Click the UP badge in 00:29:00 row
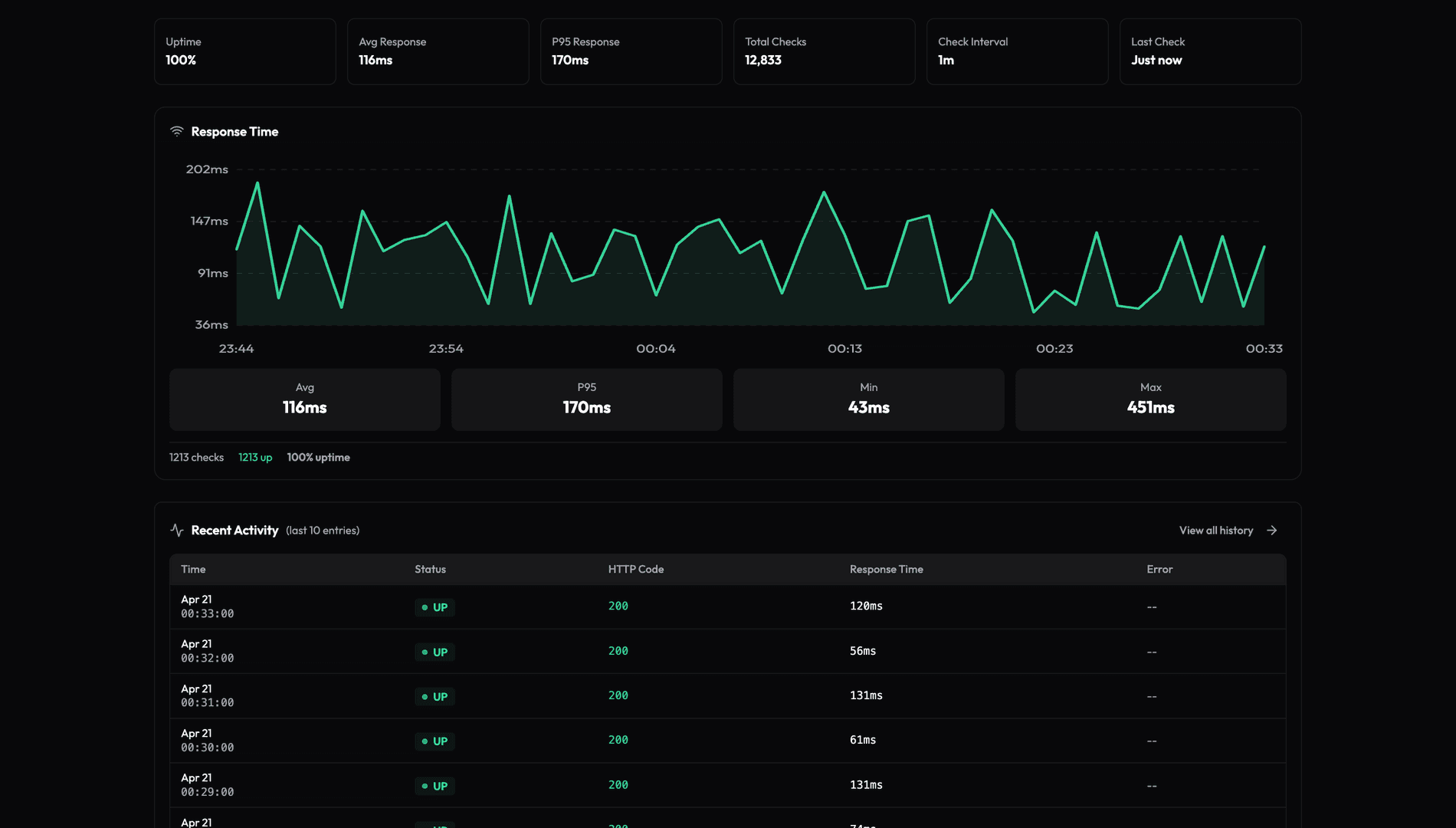 pyautogui.click(x=435, y=786)
